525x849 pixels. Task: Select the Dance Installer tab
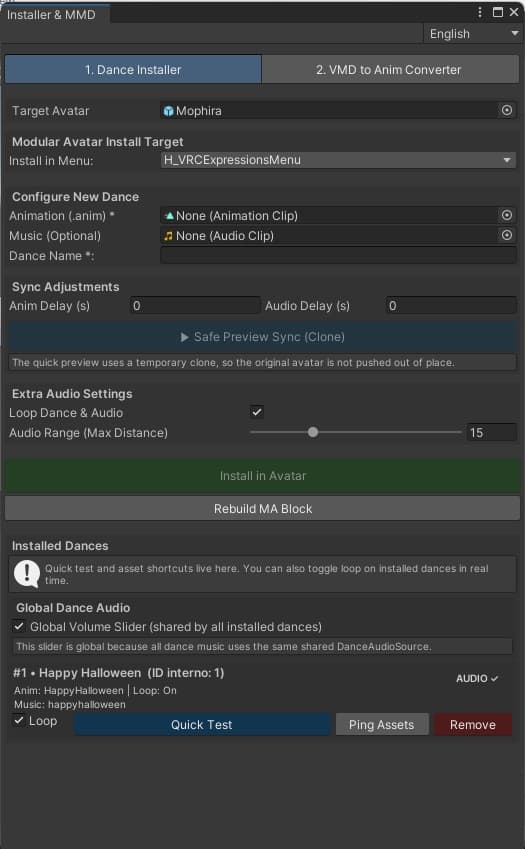[133, 70]
